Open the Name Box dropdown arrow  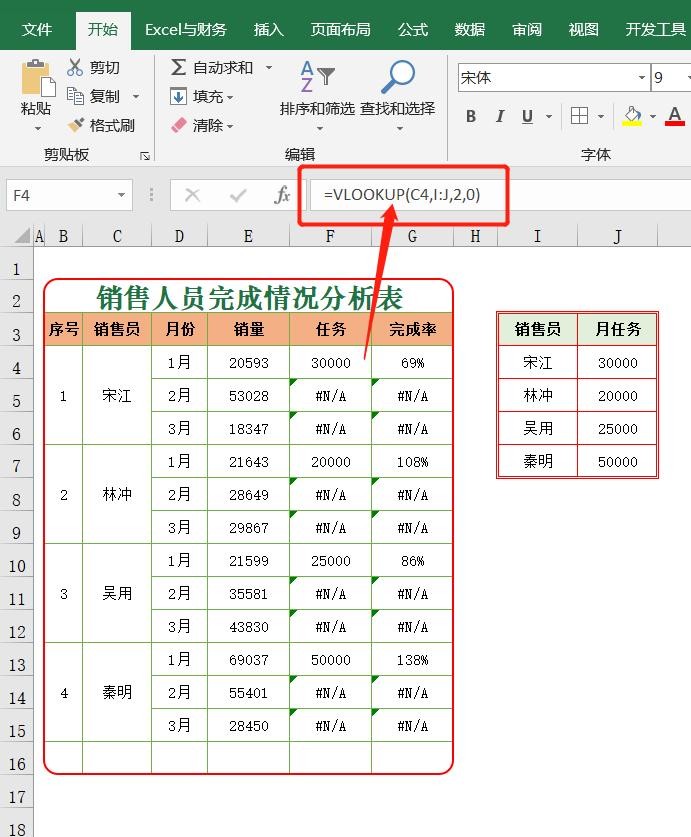point(122,195)
